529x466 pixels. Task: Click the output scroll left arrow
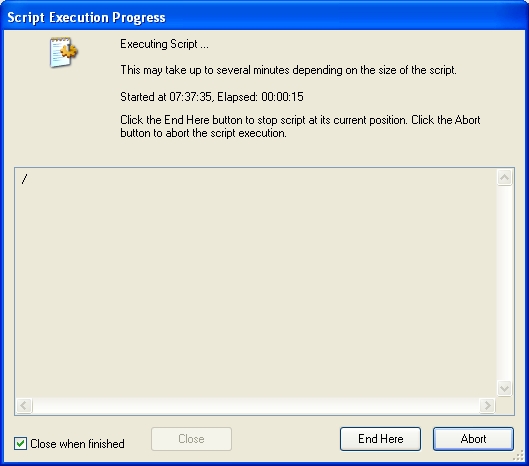[x=24, y=405]
